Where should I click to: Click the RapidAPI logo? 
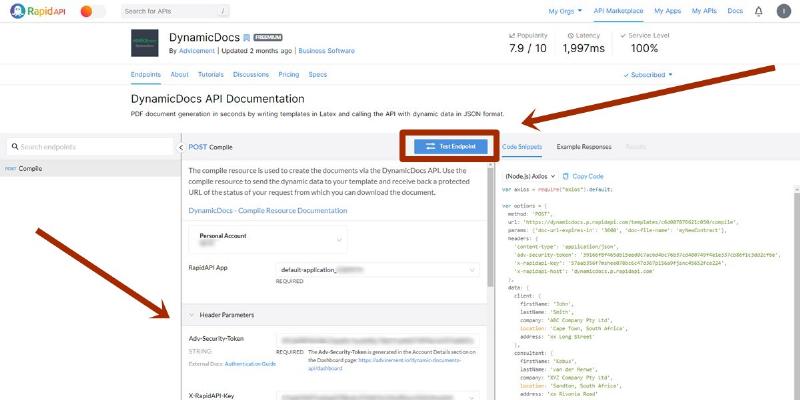[38, 11]
